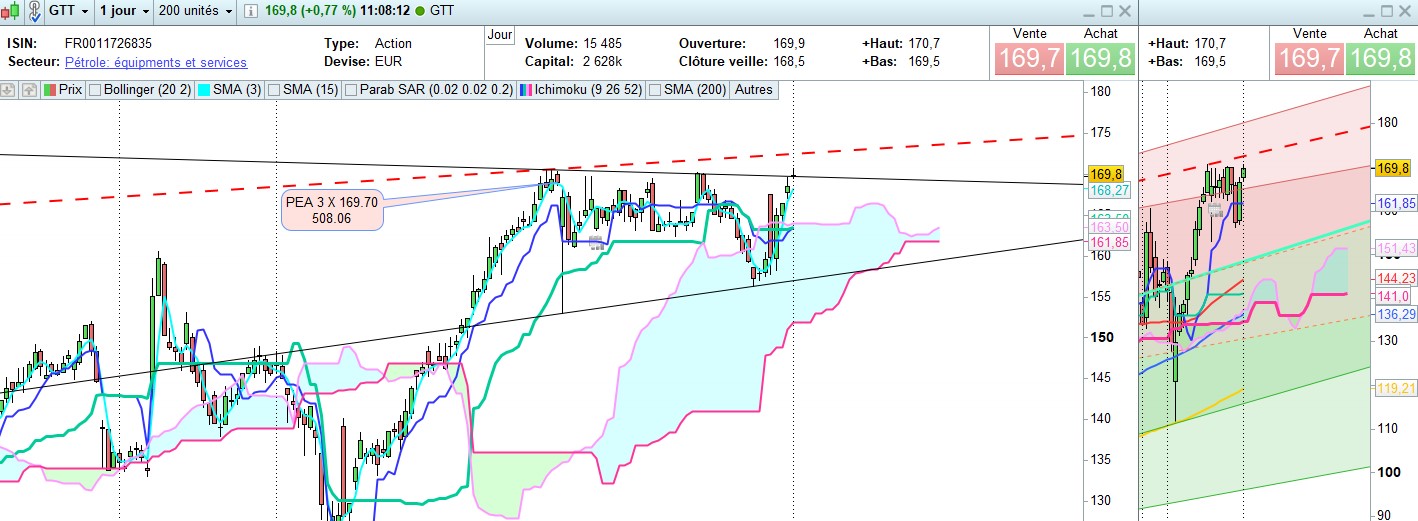Click the small order marker icon on main chart
Image resolution: width=1418 pixels, height=521 pixels.
click(x=595, y=241)
